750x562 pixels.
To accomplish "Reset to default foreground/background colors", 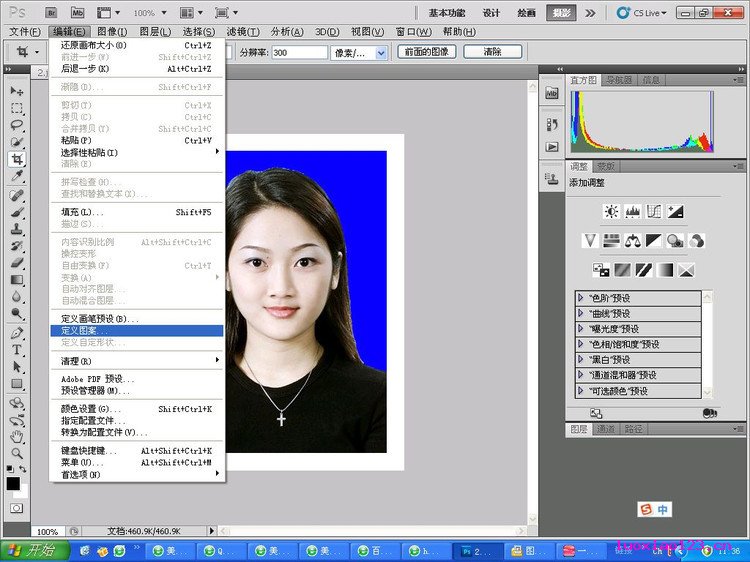I will click(9, 470).
